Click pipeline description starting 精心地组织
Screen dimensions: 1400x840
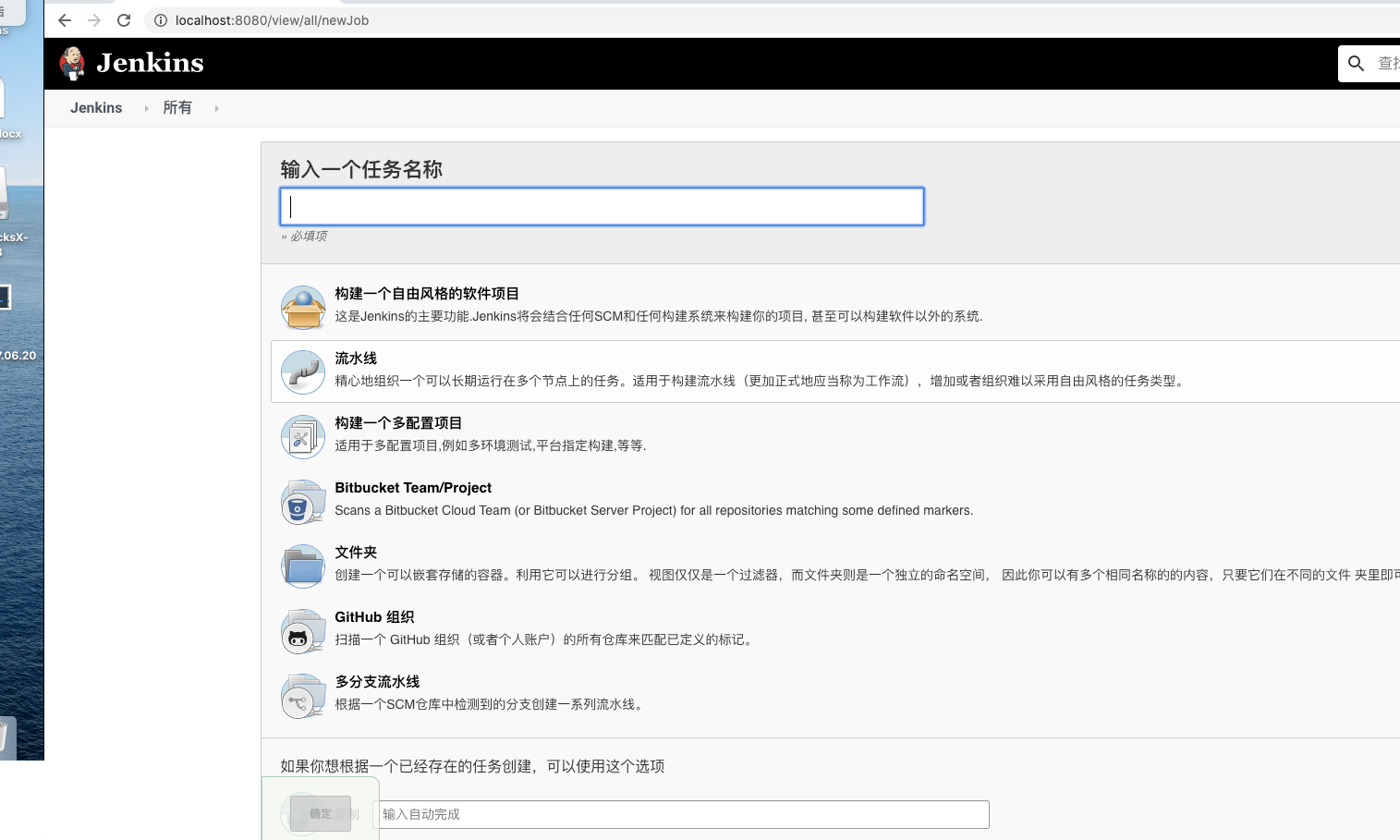(761, 381)
